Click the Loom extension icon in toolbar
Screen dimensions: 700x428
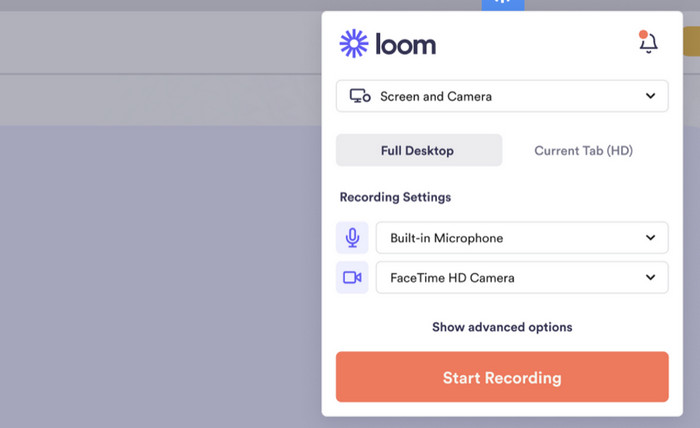click(x=503, y=4)
